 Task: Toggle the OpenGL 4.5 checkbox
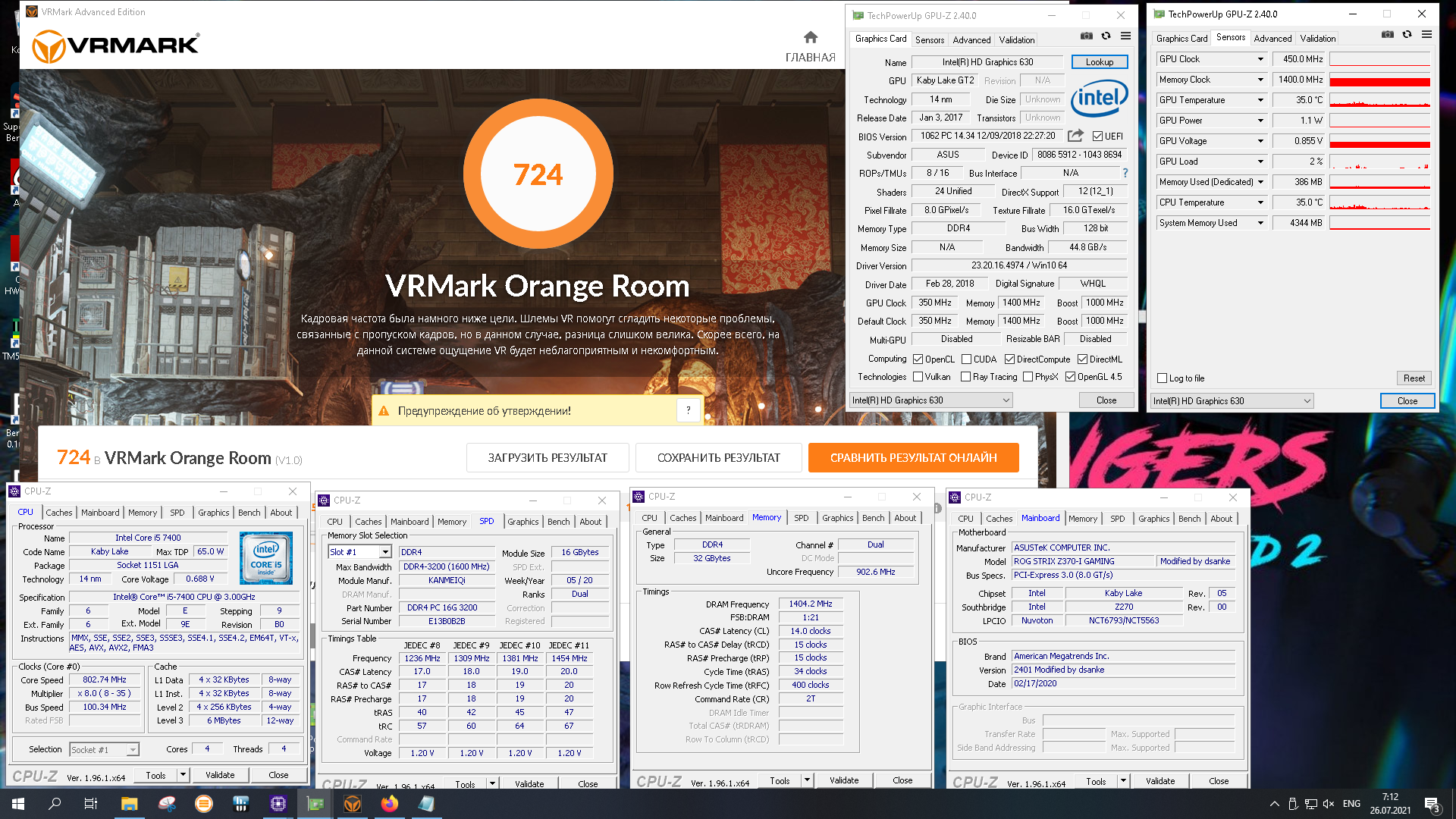pos(1070,377)
